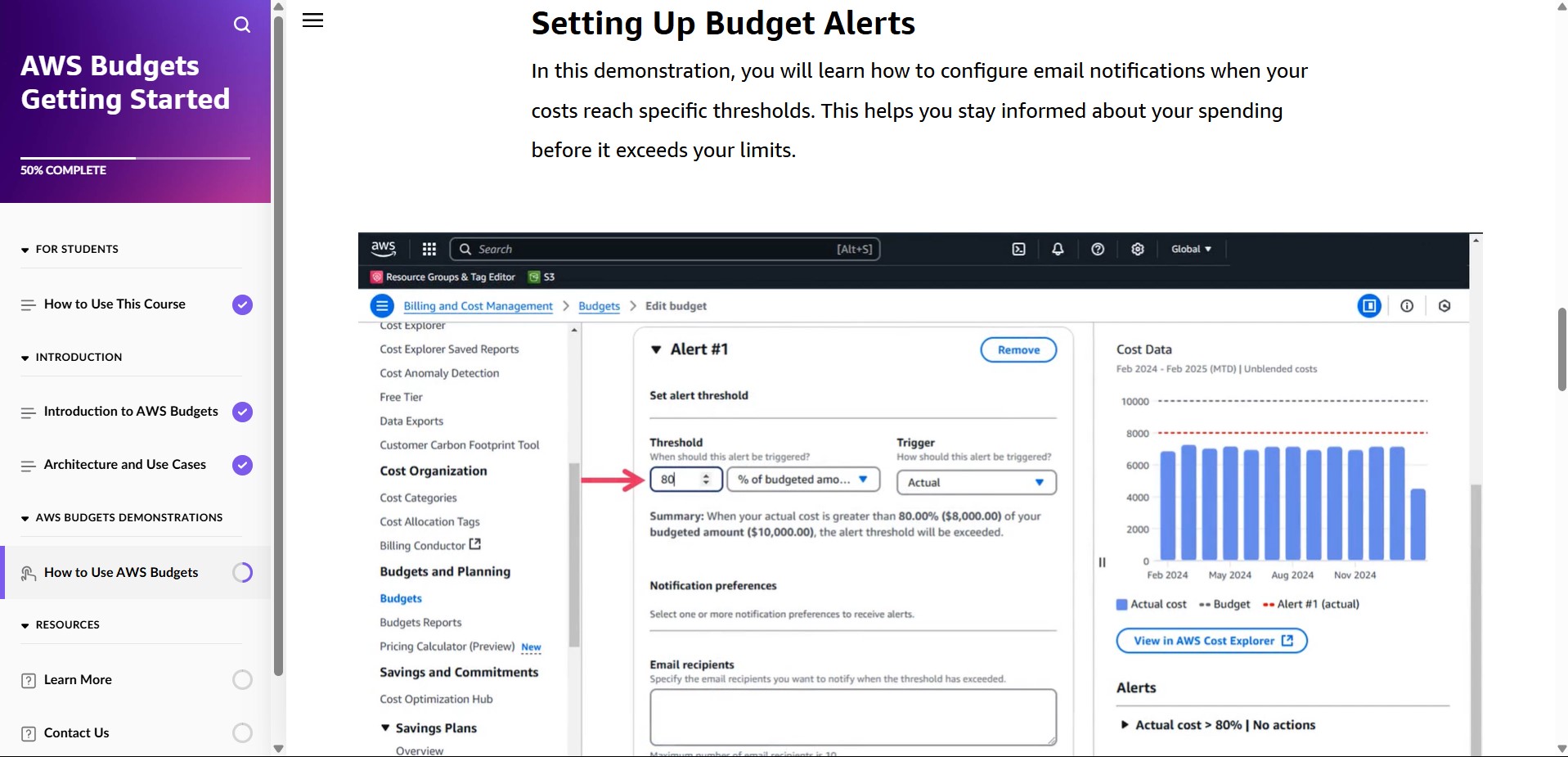Toggle the blue navigation menu circle icon
Viewport: 1568px width, 757px height.
(x=382, y=305)
